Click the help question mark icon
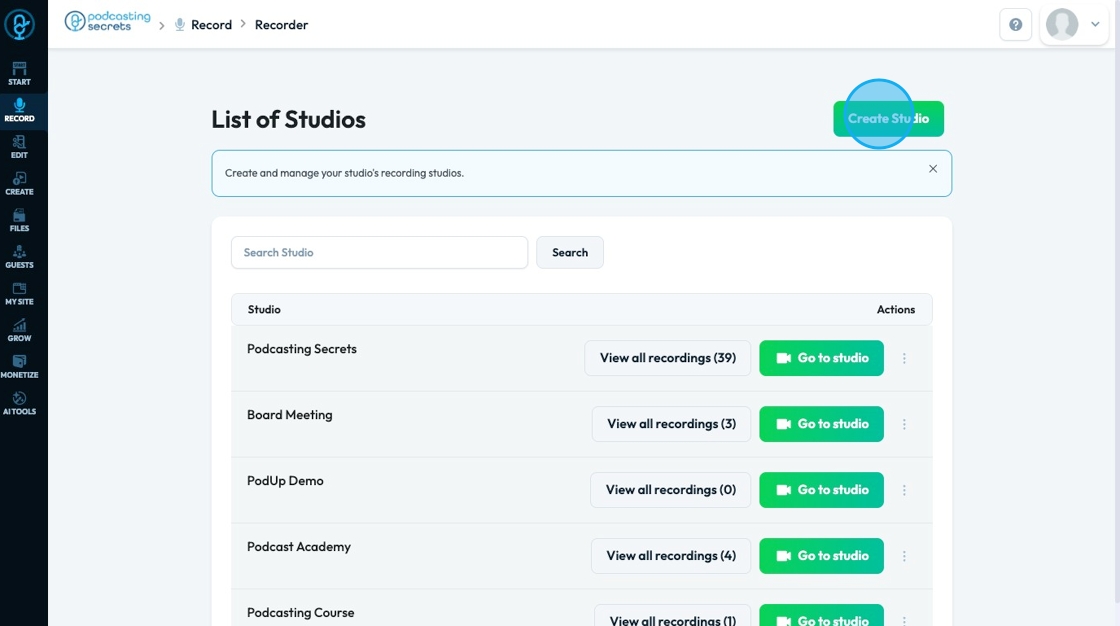This screenshot has height=626, width=1120. (x=1015, y=25)
